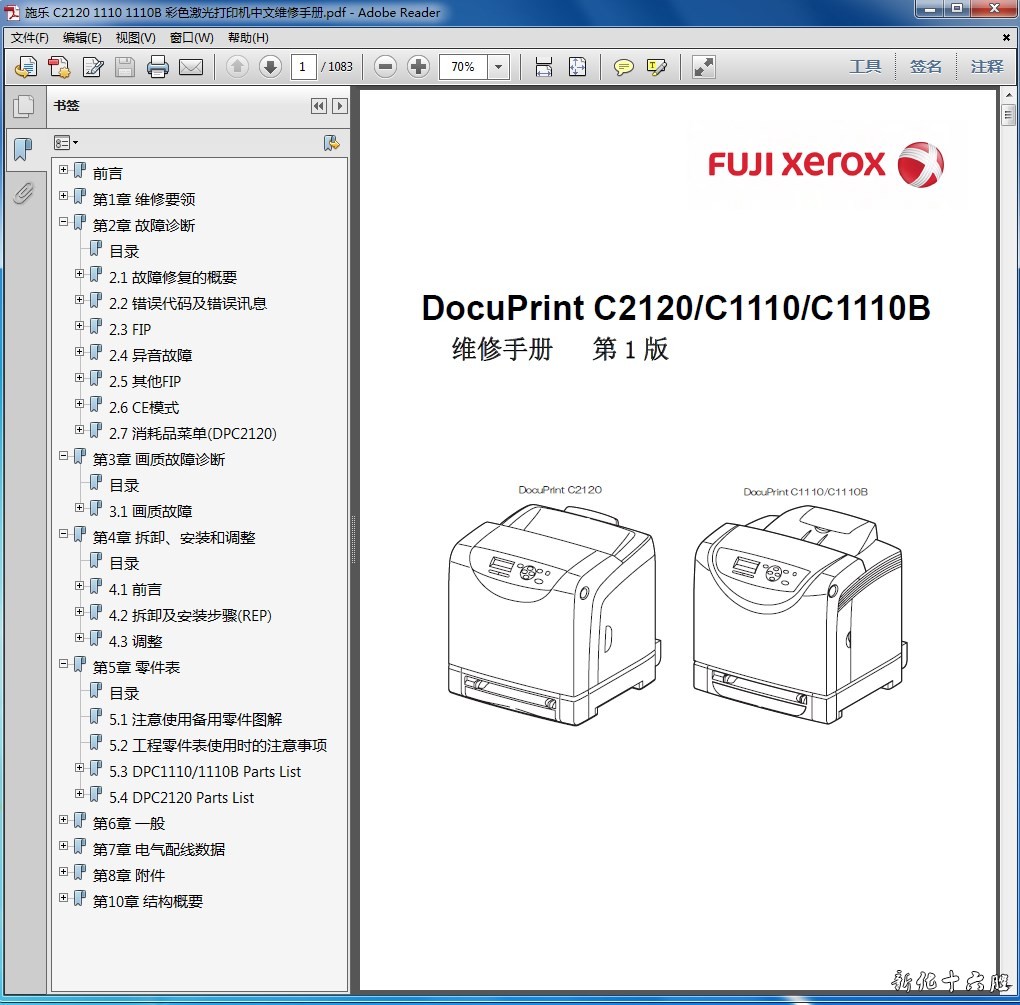Go to next page using down arrow
This screenshot has width=1020, height=1005.
(x=270, y=67)
